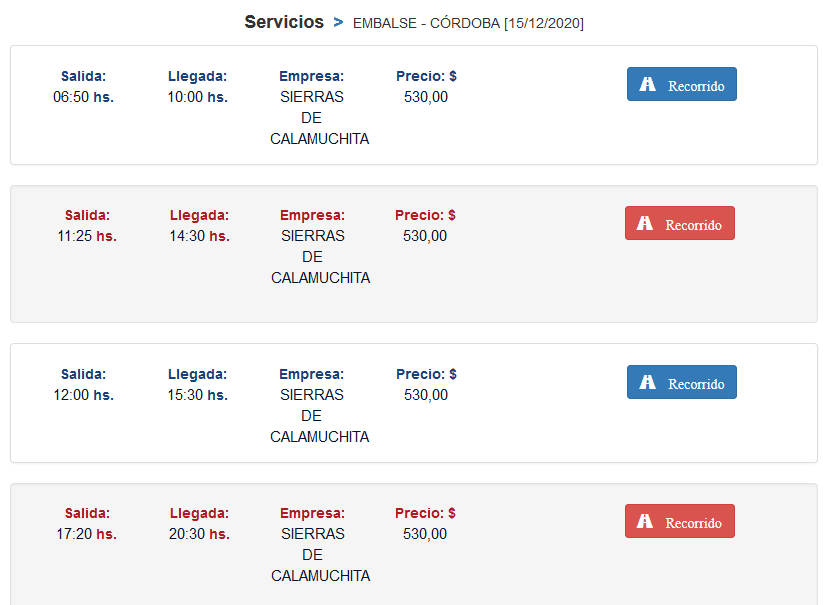
Task: Show Recorrido for the 11:25 departure
Action: point(680,224)
